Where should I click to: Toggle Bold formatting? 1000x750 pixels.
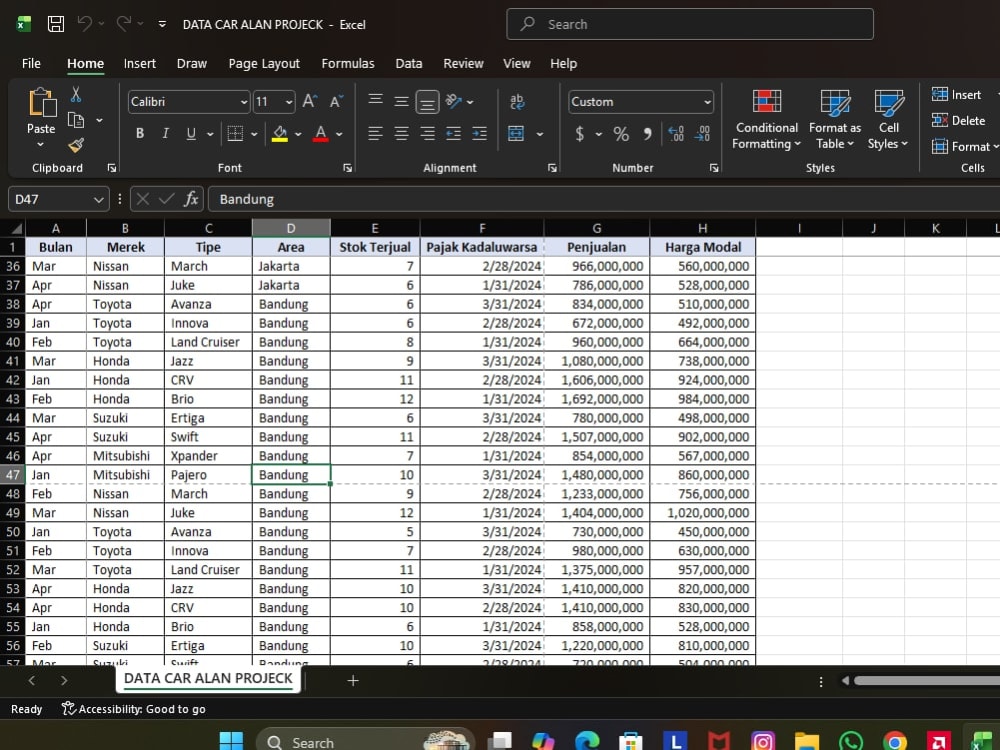(x=140, y=133)
